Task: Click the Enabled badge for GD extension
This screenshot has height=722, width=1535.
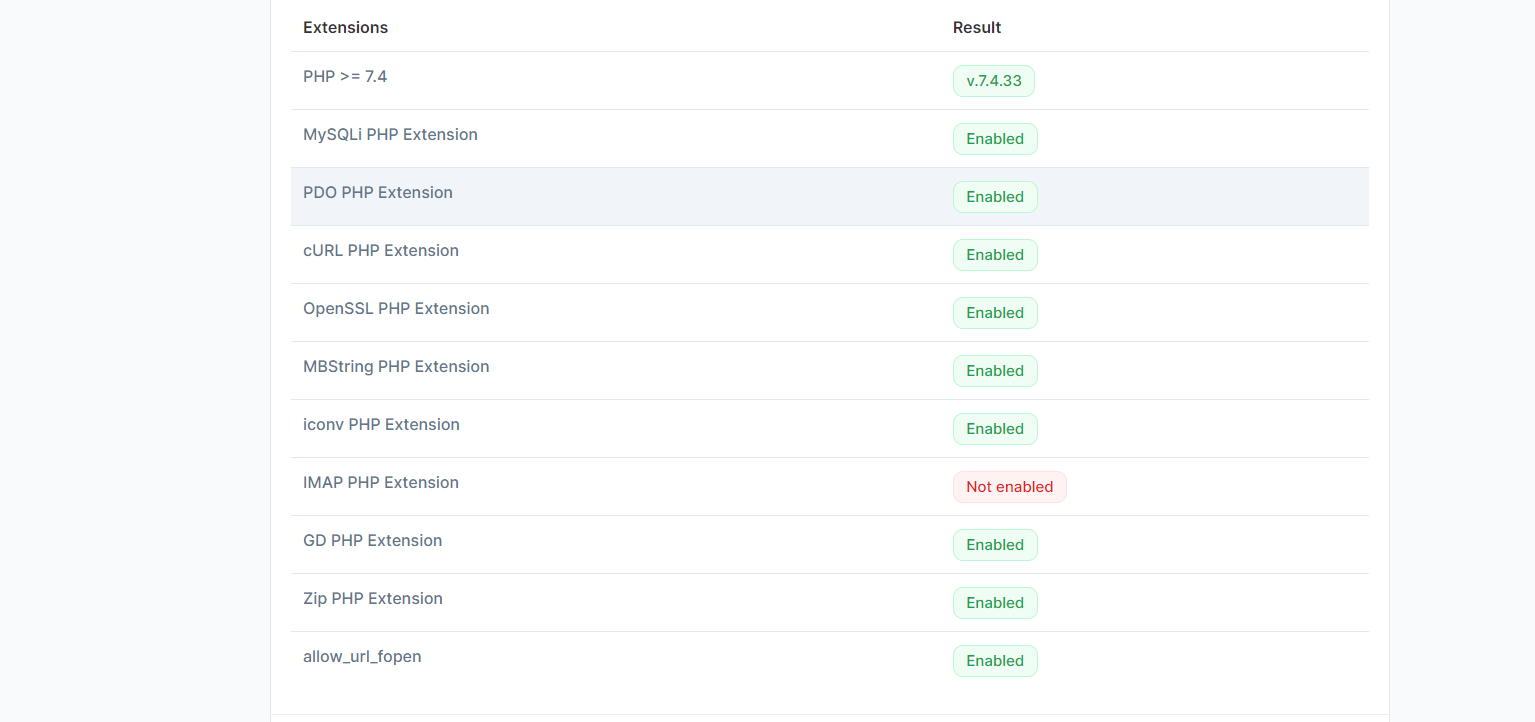Action: coord(995,545)
